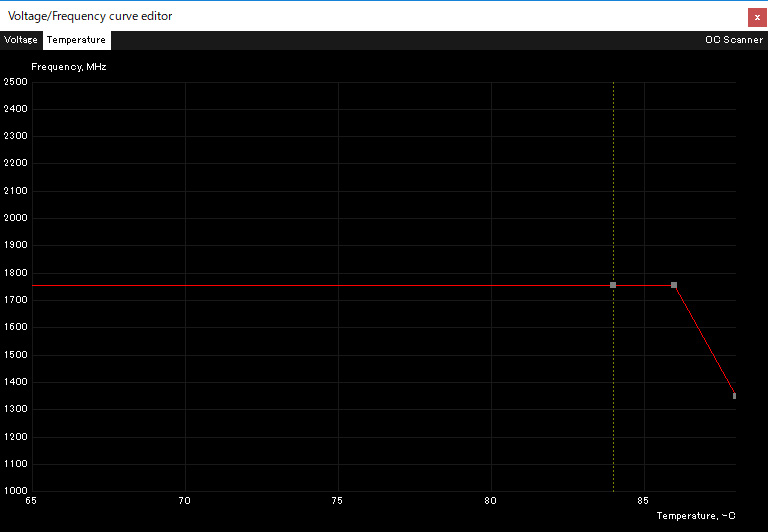Click the Voltage/Frequency curve editor title
Viewport: 768px width, 532px height.
coord(90,16)
